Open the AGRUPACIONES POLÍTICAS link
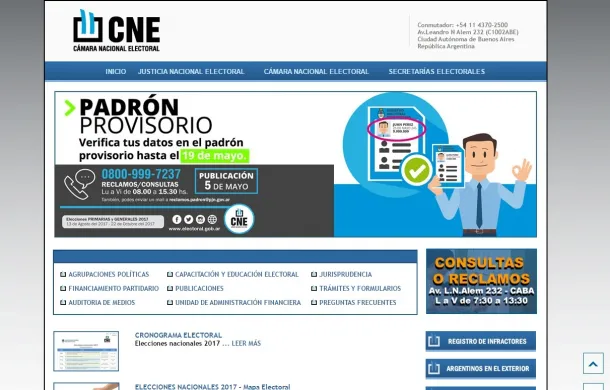This screenshot has width=610, height=390. click(109, 274)
